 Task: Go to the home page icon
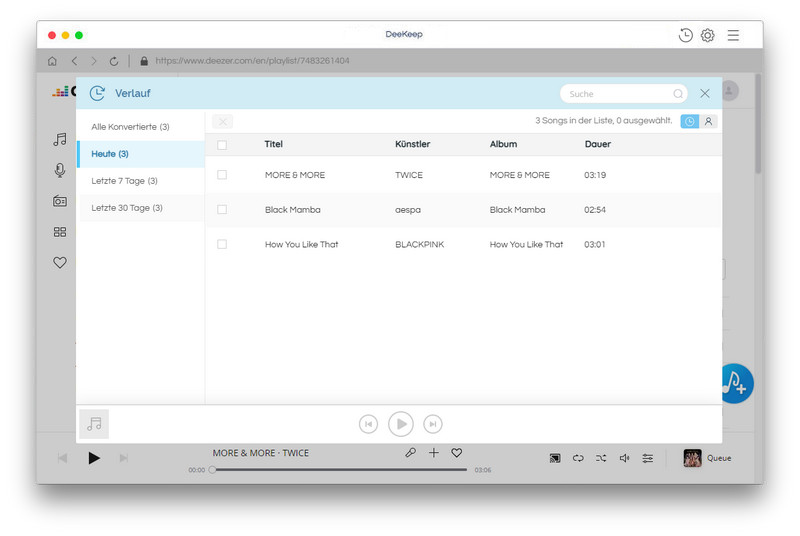52,61
